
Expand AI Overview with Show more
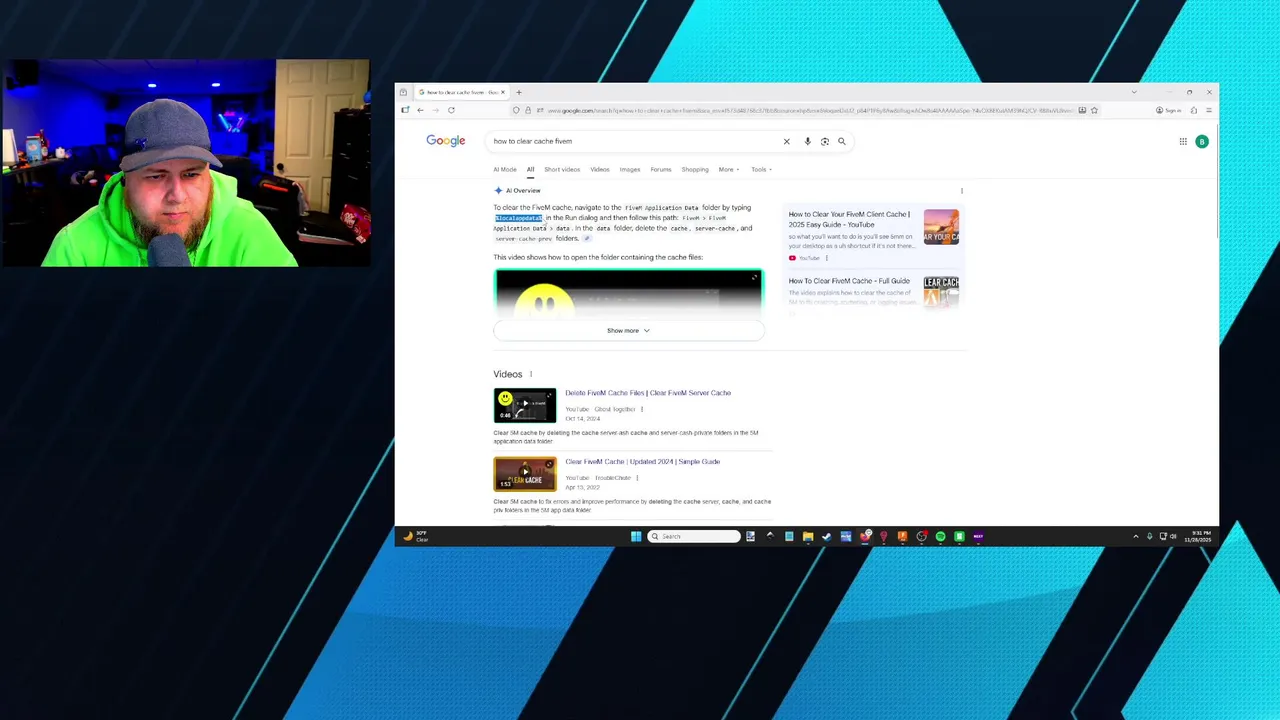tap(628, 330)
